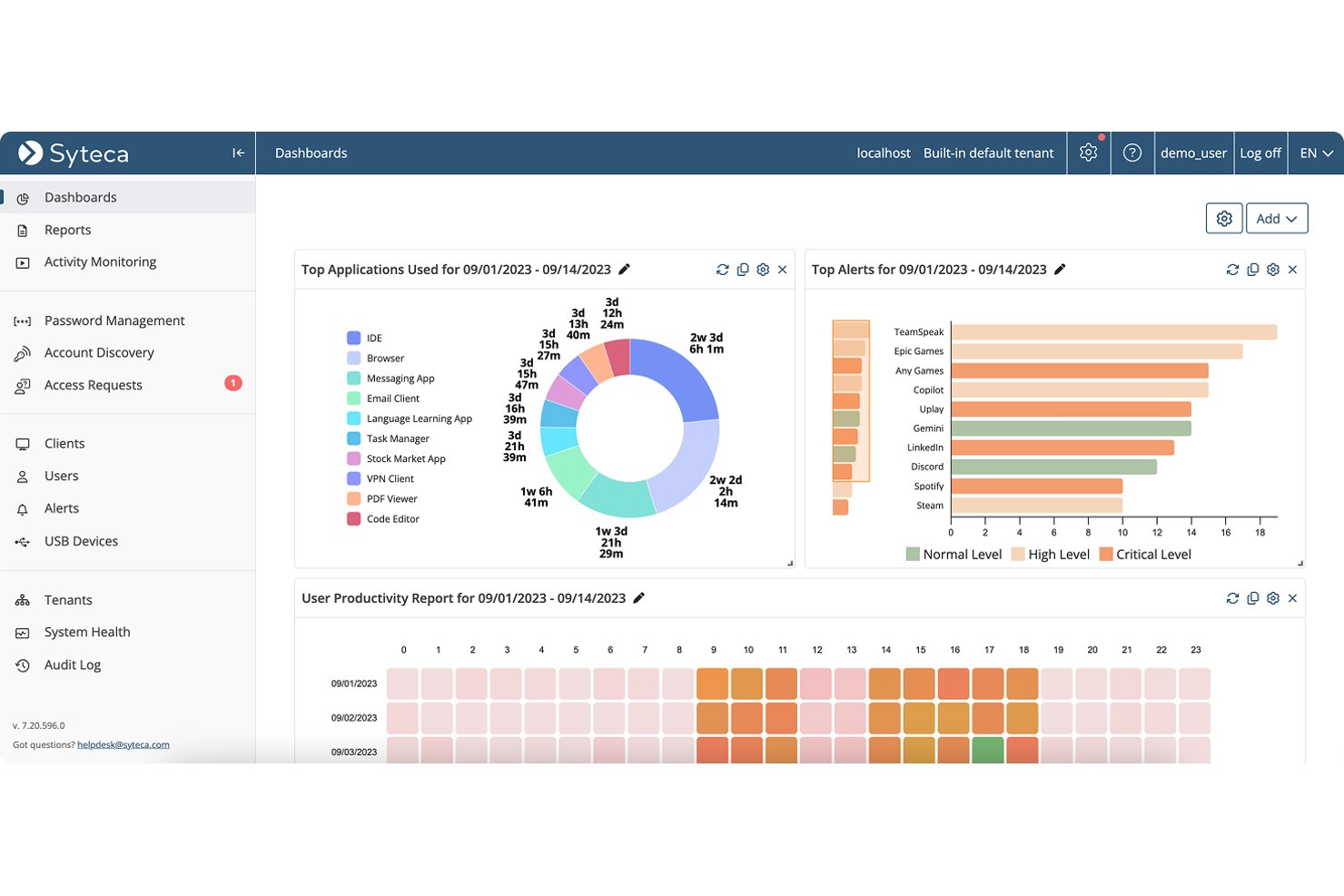
Task: Click the 09/01/2023 hour 9 heatmap cell
Action: 713,684
